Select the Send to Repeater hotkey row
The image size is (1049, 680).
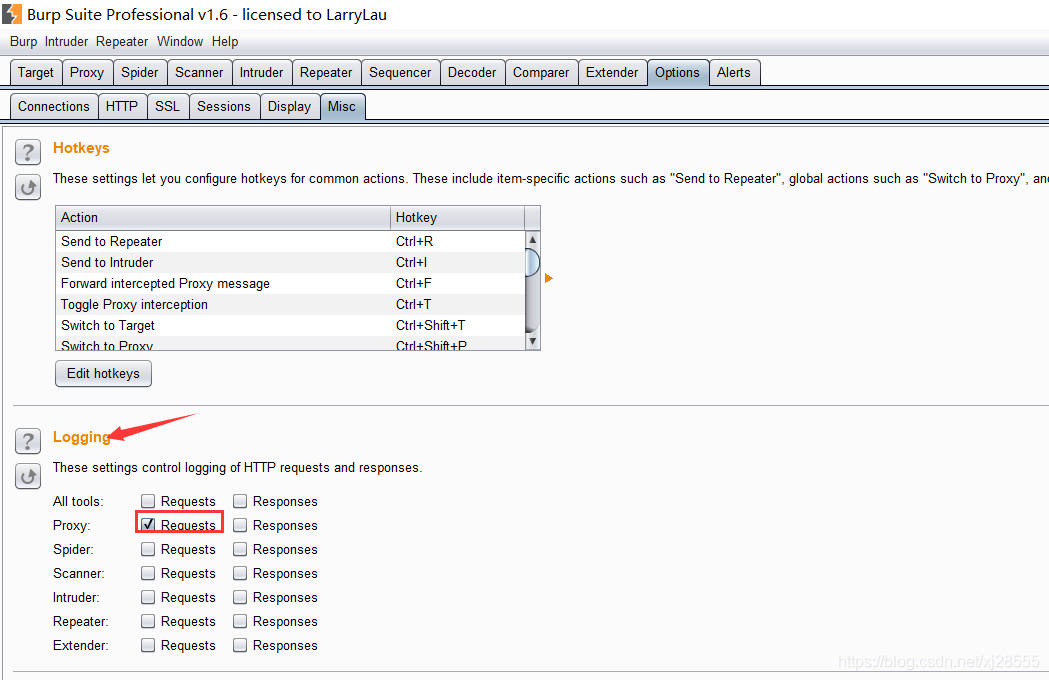(290, 241)
